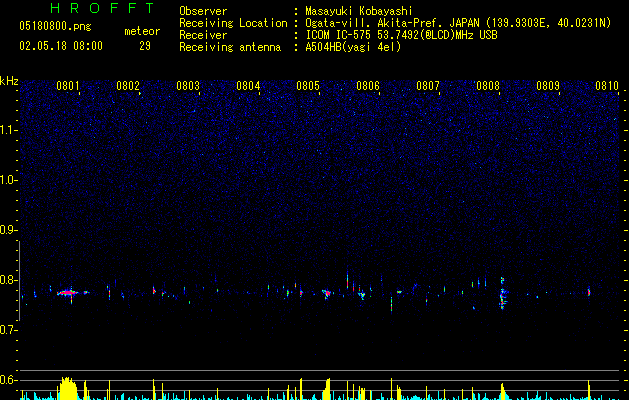Click receiver text ICOM IC-575 53.7492 MHz
The image size is (629, 400).
[x=401, y=35]
